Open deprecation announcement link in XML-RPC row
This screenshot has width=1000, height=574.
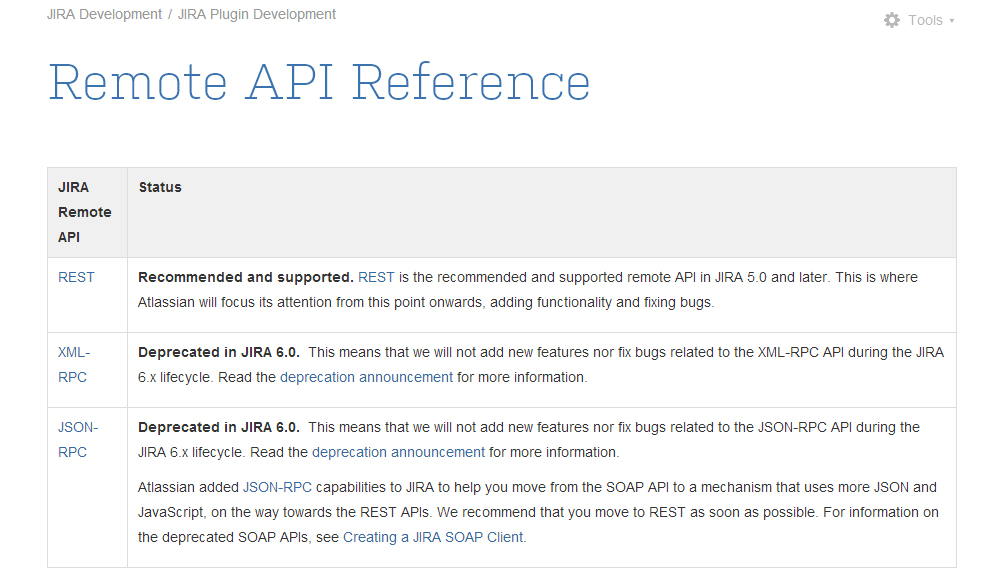tap(366, 378)
